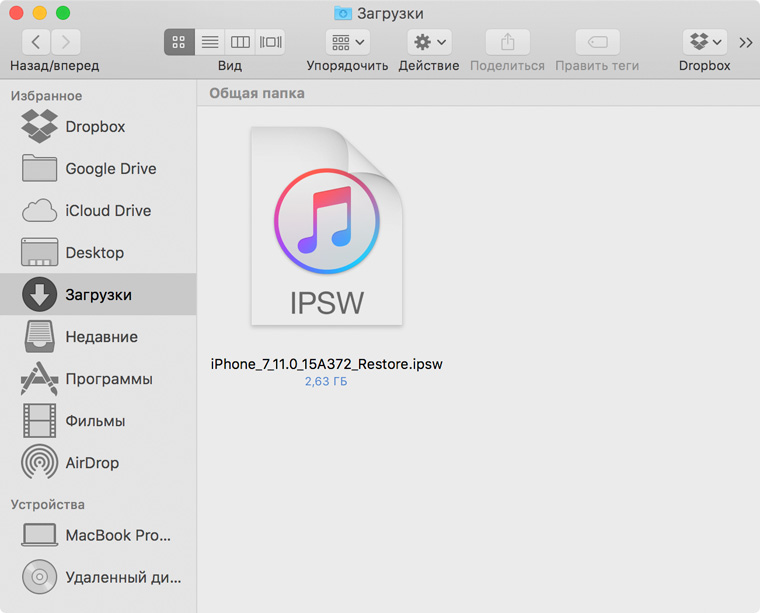760x613 pixels.
Task: Open Программы applications folder
Action: click(108, 379)
